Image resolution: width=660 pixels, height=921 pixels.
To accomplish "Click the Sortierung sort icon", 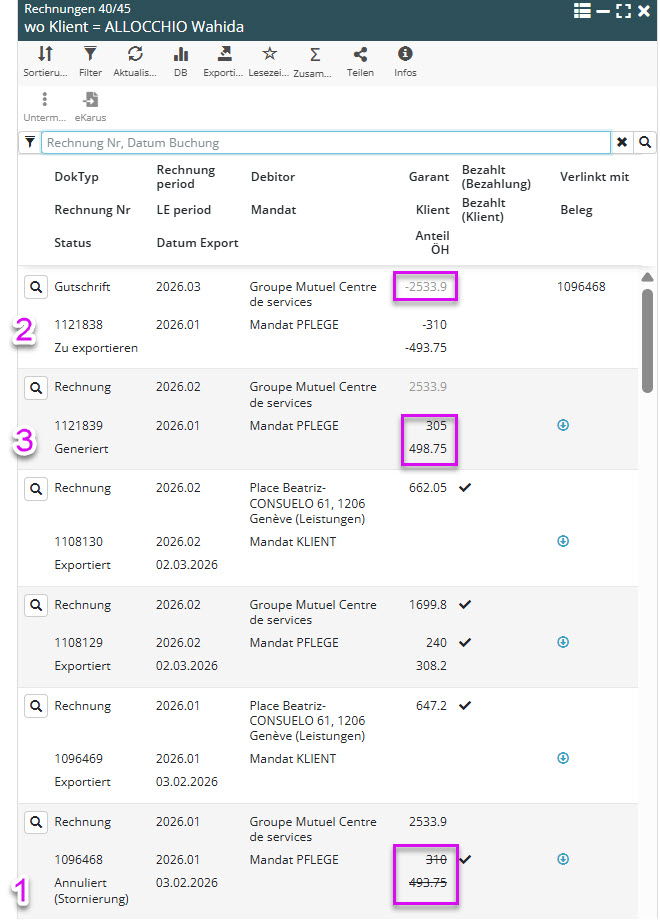I will tap(45, 55).
